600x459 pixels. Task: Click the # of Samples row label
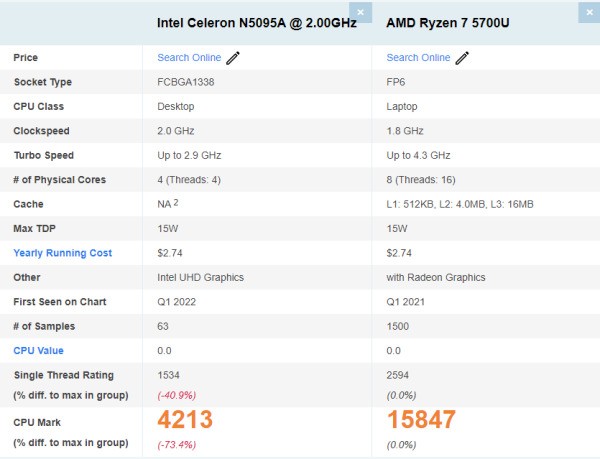click(44, 326)
